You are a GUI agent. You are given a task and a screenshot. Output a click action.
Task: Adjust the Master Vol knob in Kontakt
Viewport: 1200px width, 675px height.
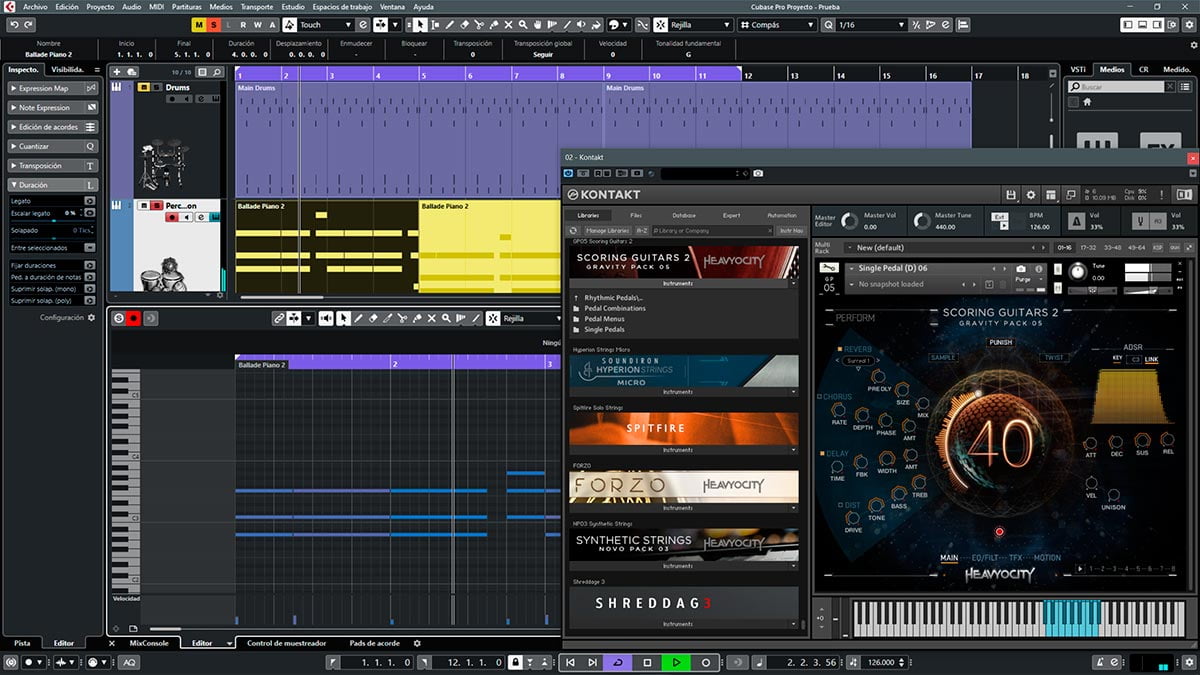(x=850, y=221)
